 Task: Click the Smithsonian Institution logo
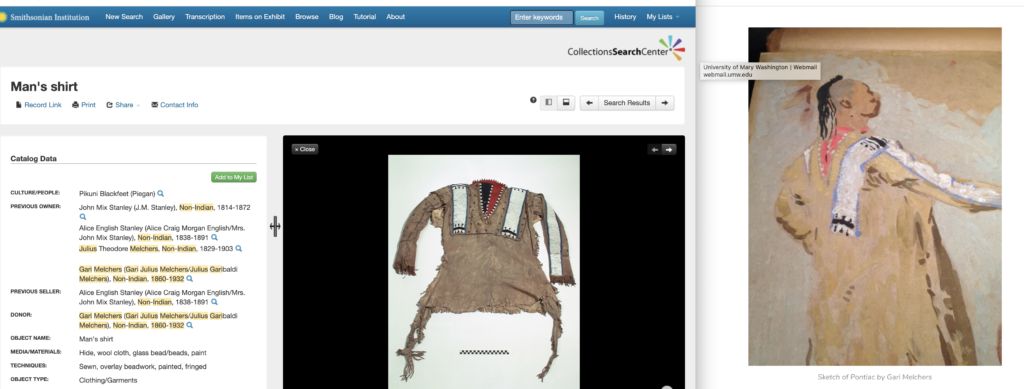click(46, 17)
